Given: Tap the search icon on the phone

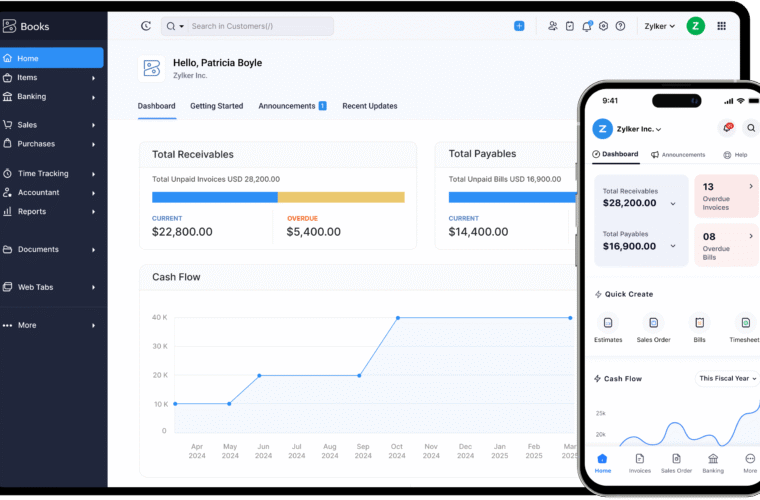Looking at the screenshot, I should [751, 128].
